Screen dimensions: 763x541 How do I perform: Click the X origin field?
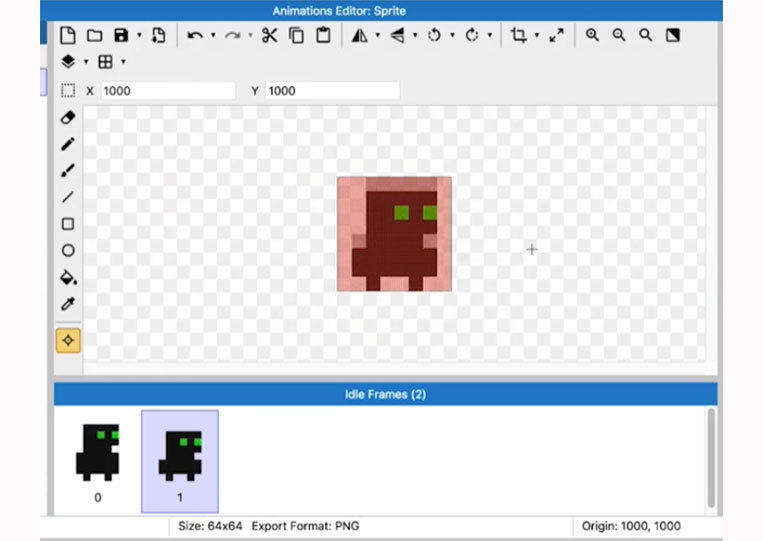pyautogui.click(x=168, y=91)
